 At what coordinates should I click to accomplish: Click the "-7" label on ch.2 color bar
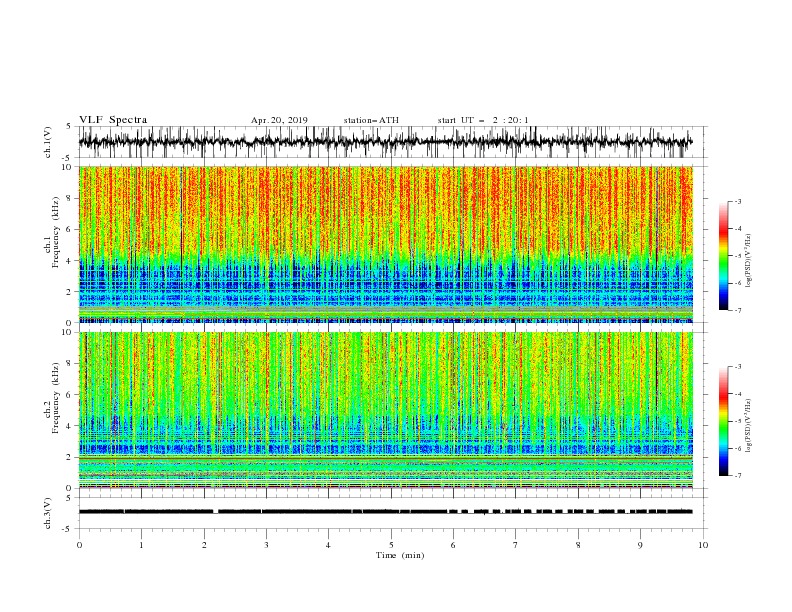(x=738, y=476)
